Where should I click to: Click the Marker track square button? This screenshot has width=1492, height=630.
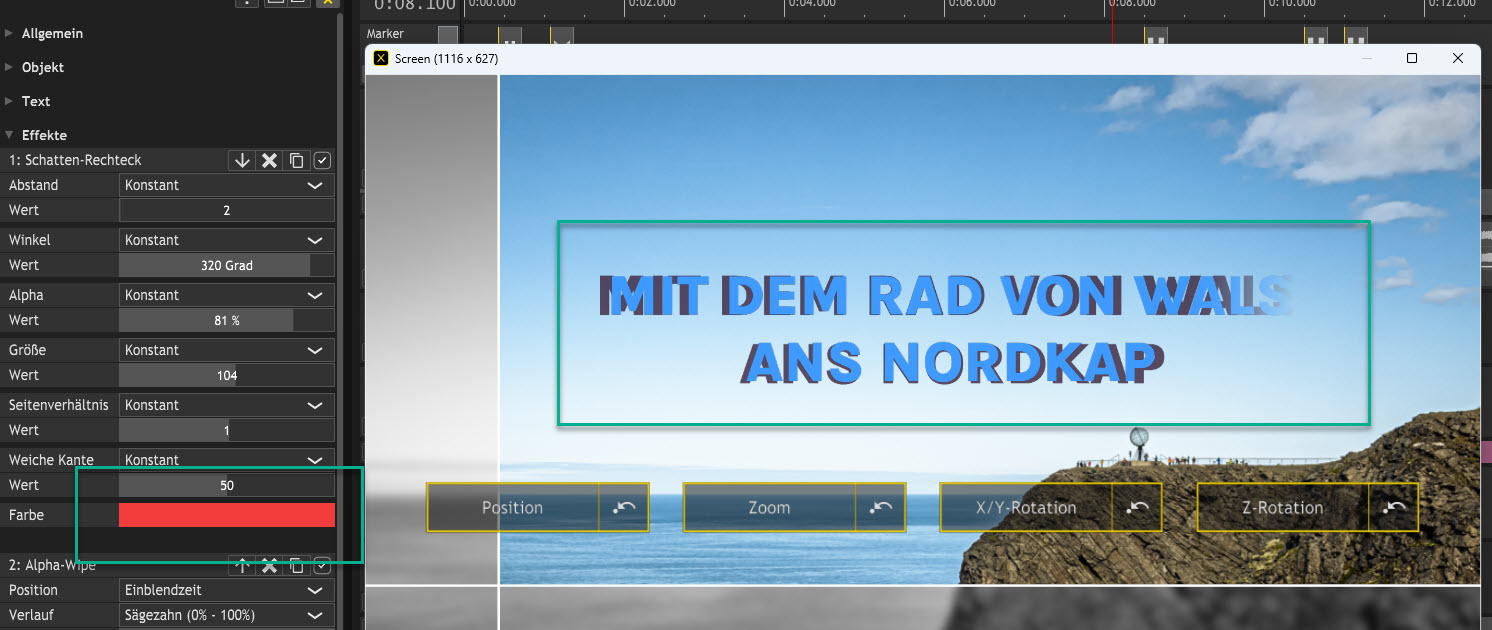448,35
